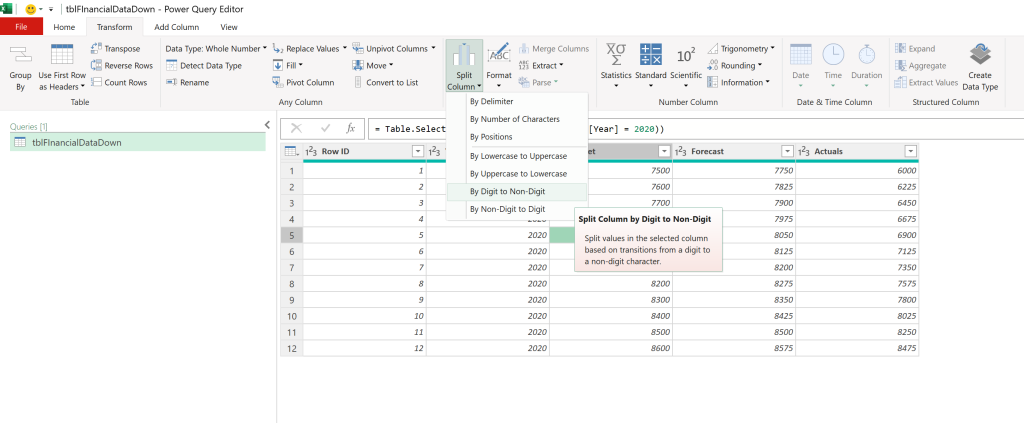1024x423 pixels.
Task: Select the tblFInancialDataDown query
Action: [138, 142]
